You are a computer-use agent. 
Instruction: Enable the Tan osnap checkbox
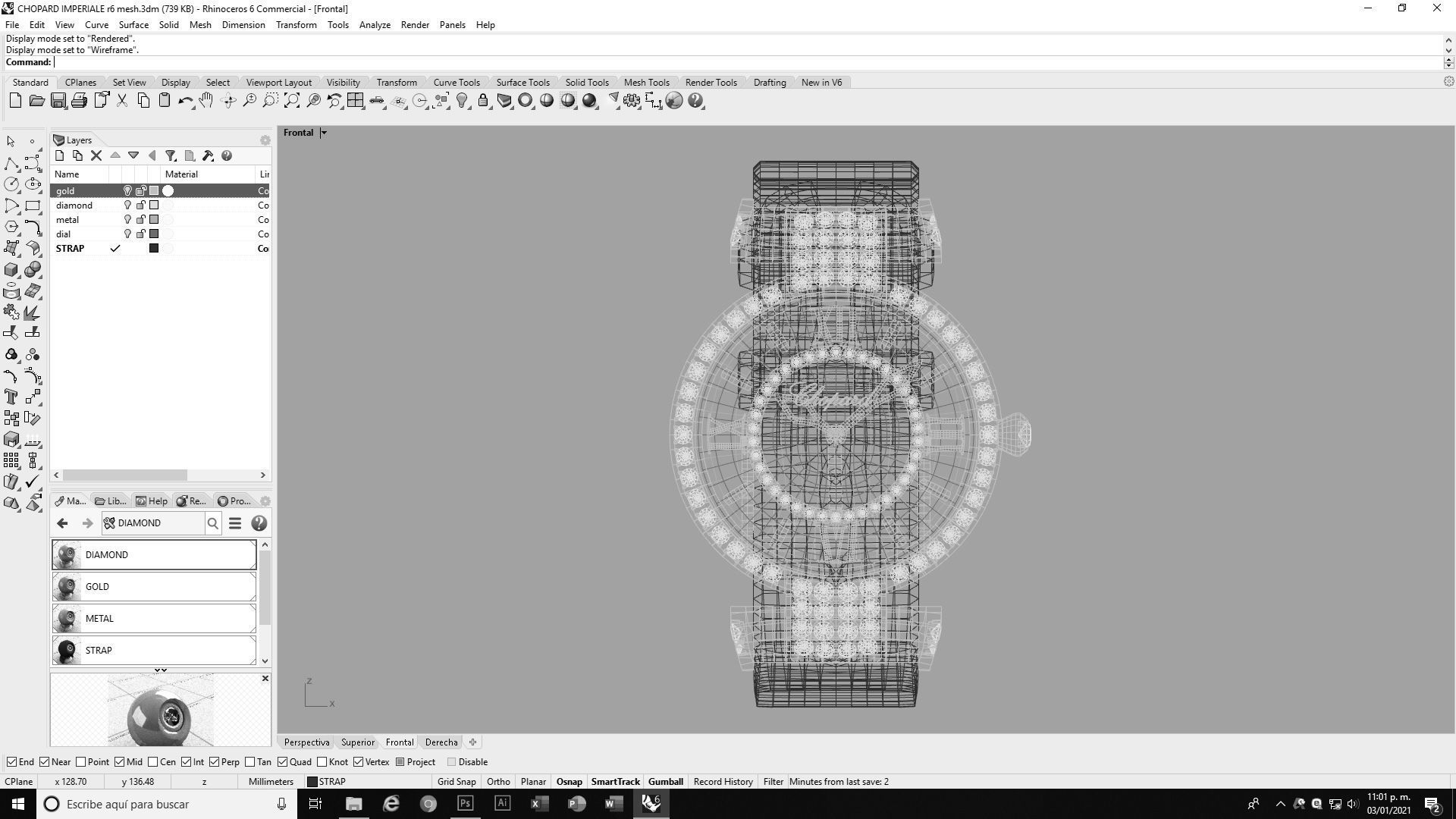coord(249,762)
